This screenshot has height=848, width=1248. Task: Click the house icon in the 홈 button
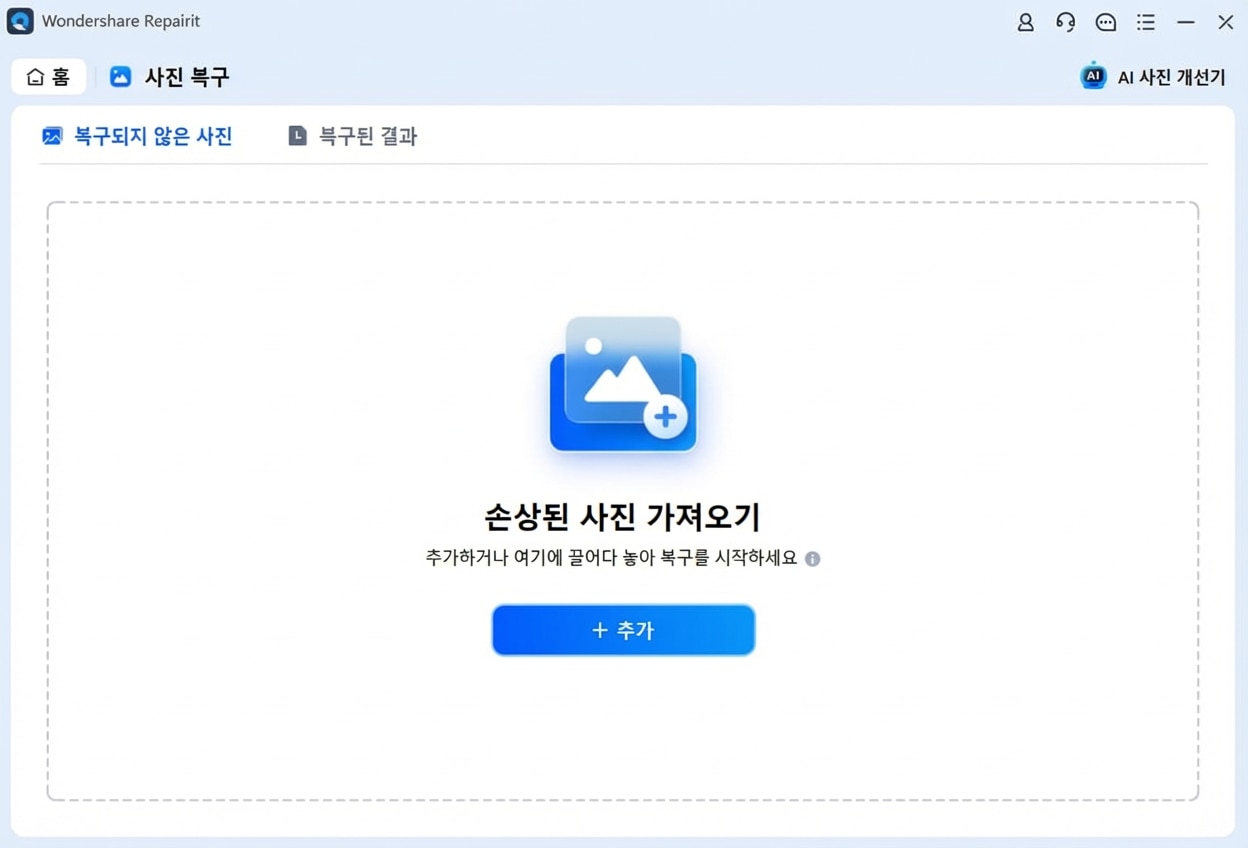(x=35, y=77)
